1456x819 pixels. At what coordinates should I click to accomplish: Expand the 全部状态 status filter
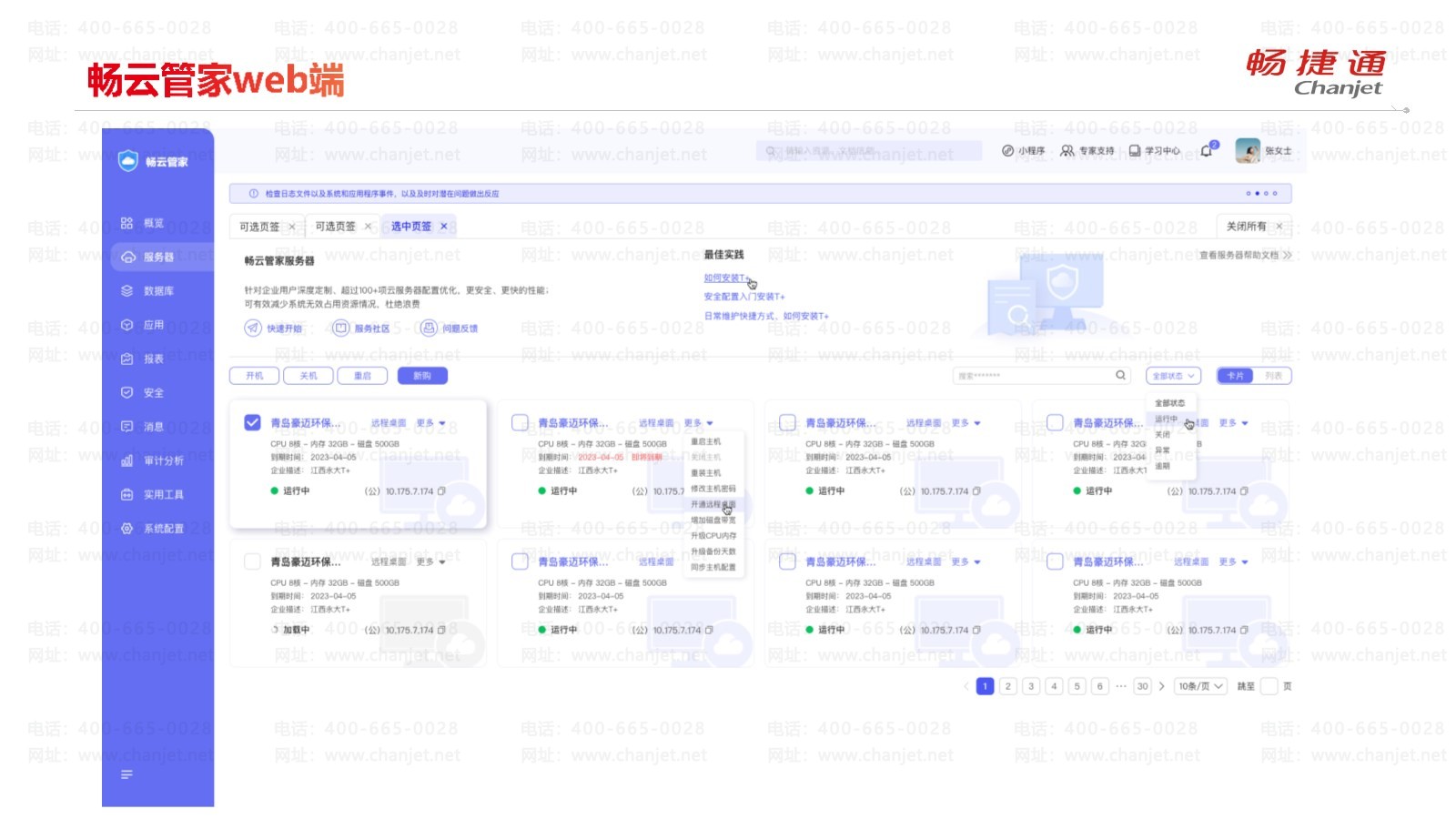(1172, 376)
